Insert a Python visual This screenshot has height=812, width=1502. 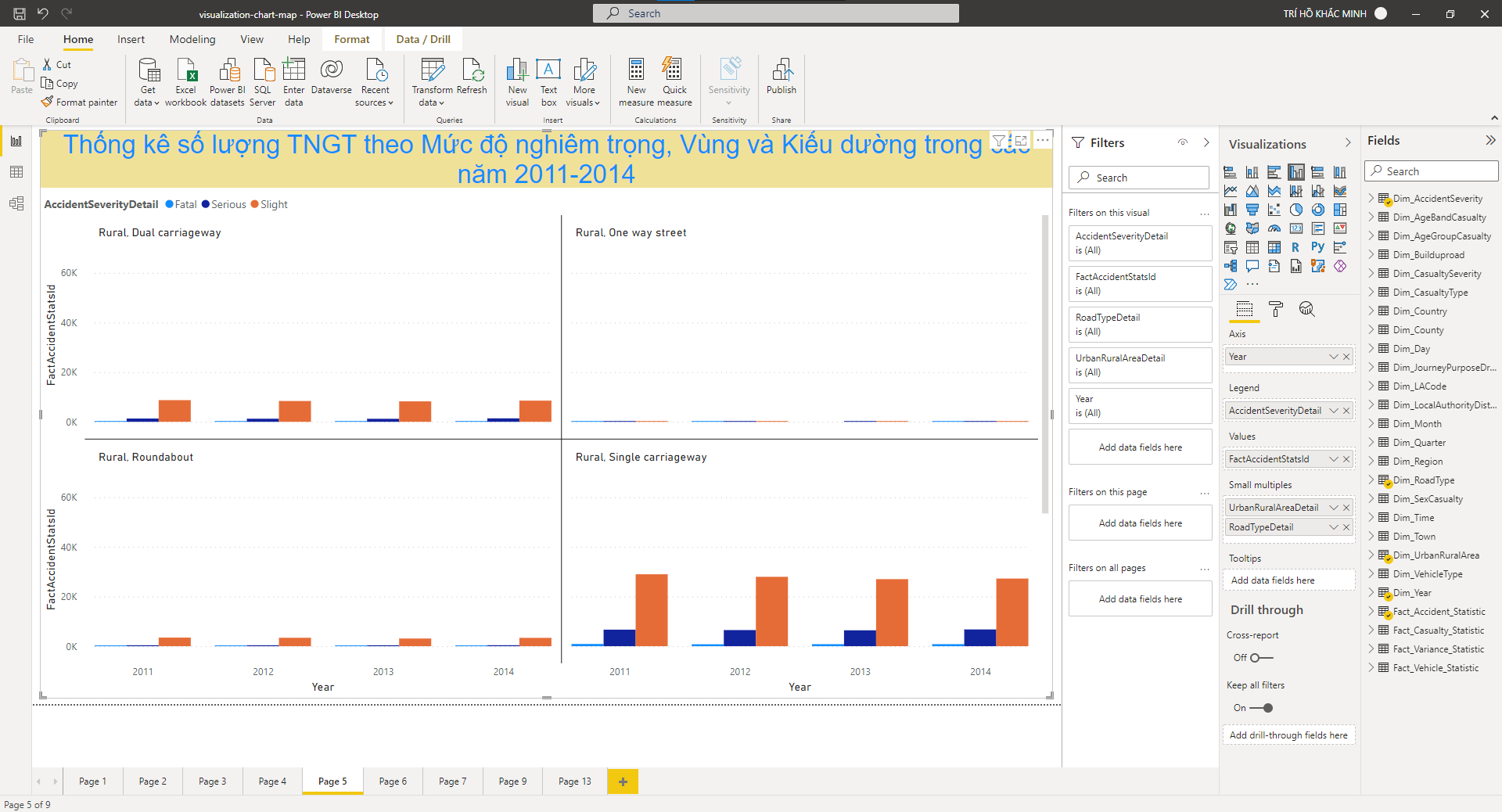[x=1318, y=247]
